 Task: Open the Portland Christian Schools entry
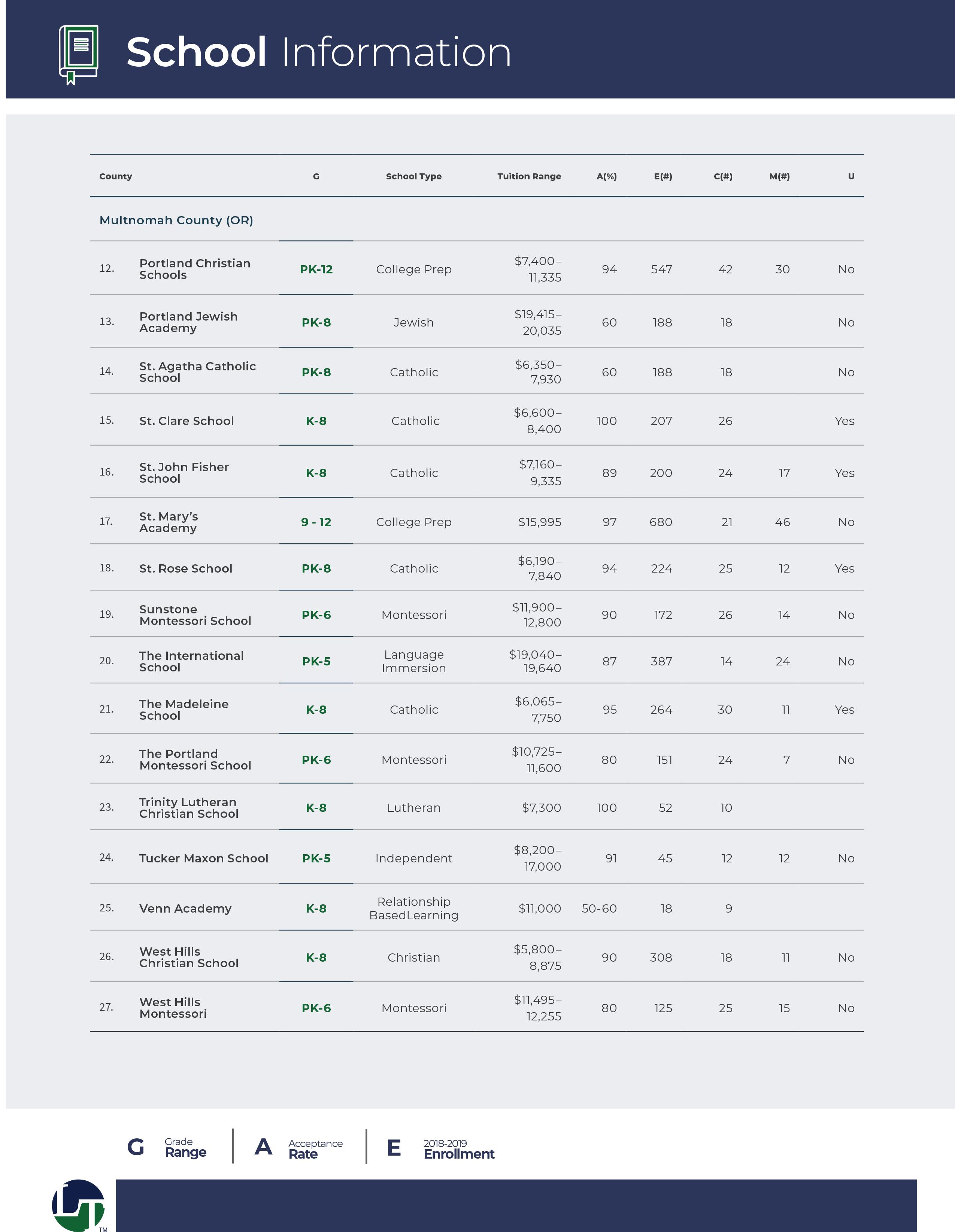[x=195, y=269]
